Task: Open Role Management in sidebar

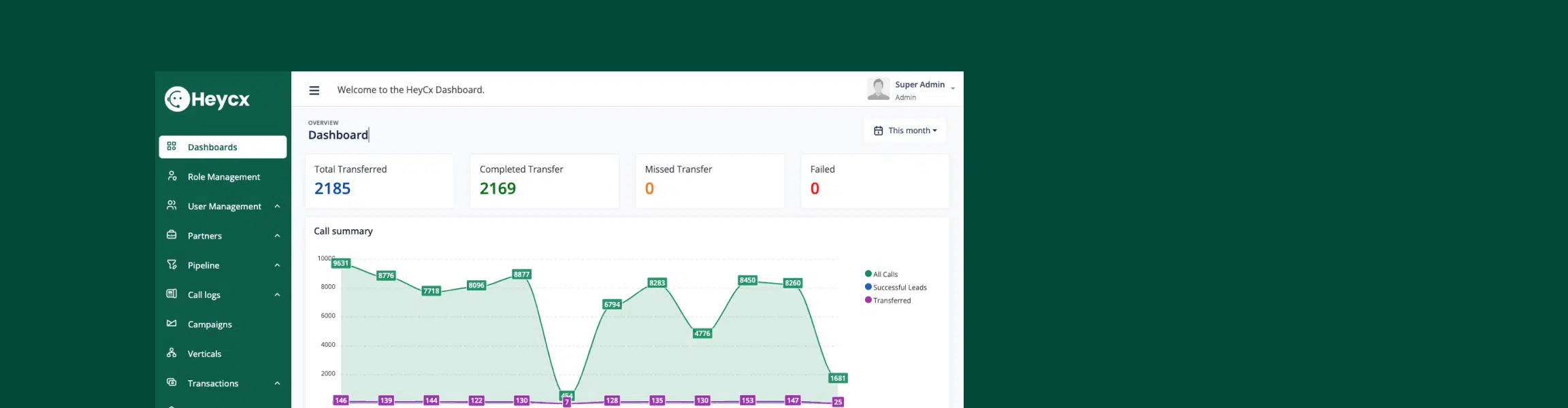Action: pyautogui.click(x=223, y=177)
